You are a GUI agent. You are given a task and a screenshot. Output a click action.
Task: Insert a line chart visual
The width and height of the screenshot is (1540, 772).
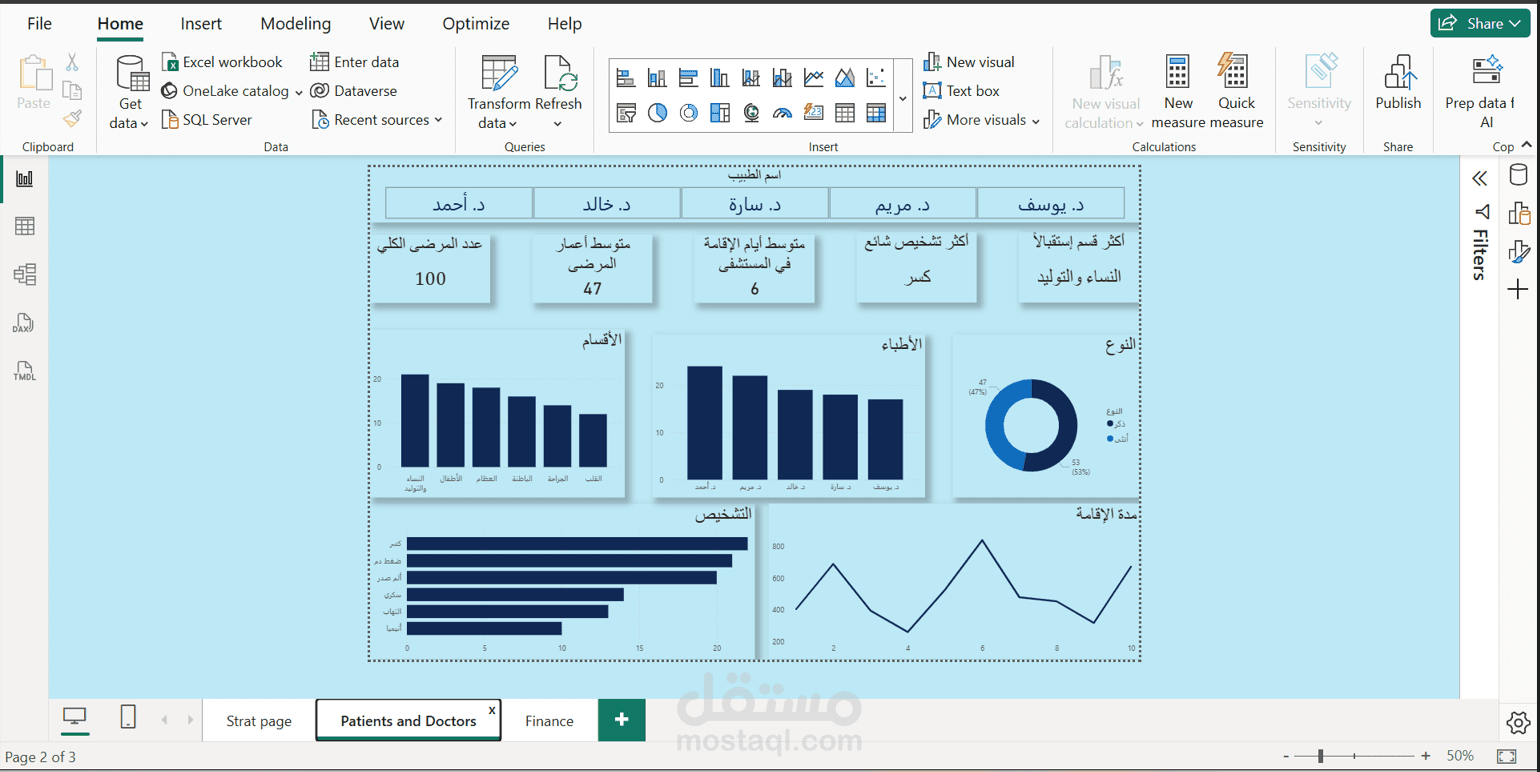pos(814,77)
